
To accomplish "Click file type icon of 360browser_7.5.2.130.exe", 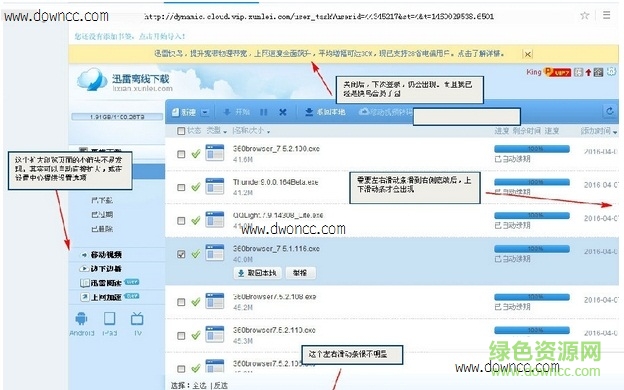I will 214,153.
